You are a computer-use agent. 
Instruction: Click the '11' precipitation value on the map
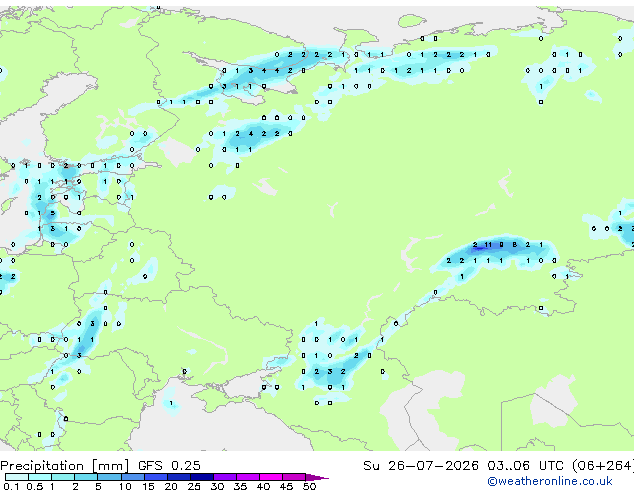pyautogui.click(x=488, y=245)
